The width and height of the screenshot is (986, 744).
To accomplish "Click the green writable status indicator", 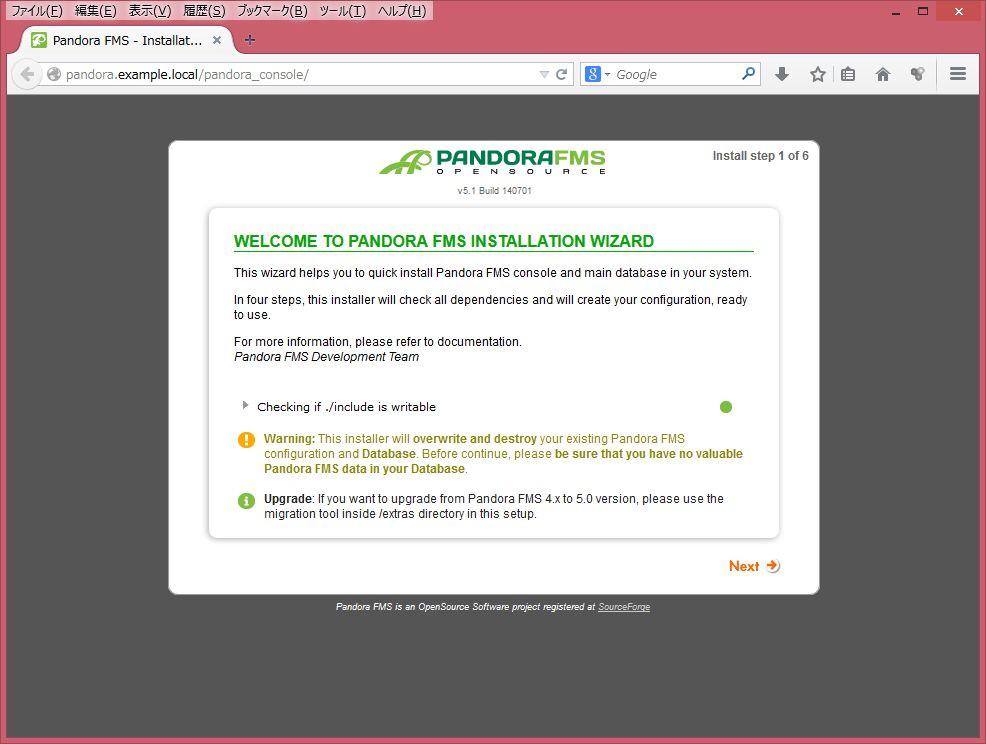I will click(726, 407).
